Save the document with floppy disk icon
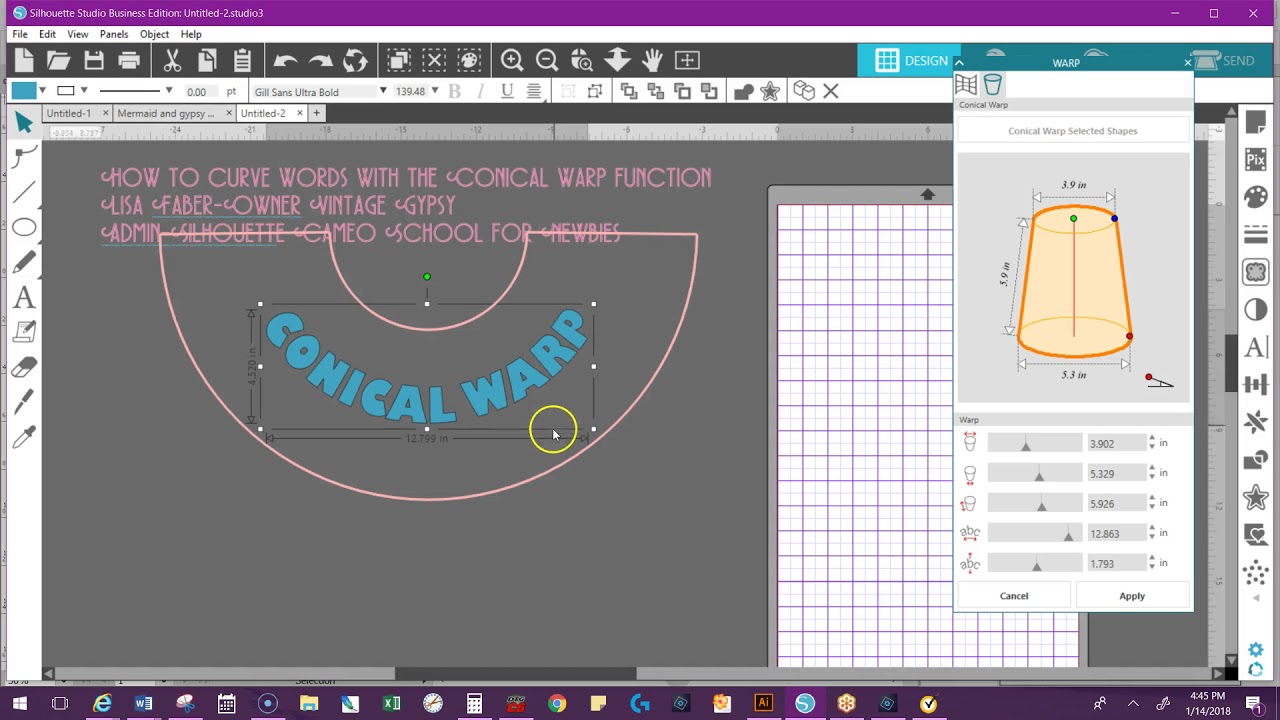Screen dimensions: 1280x720 coord(94,60)
